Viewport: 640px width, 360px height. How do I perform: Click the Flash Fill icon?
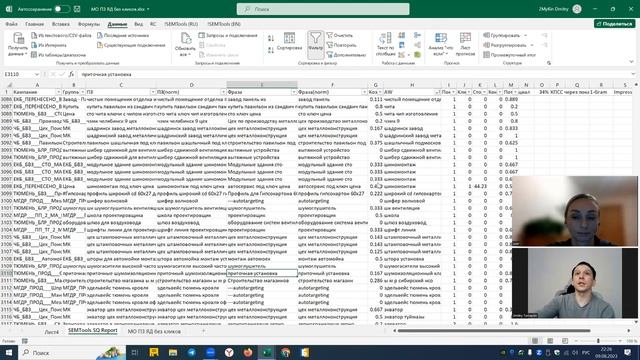tap(402, 36)
